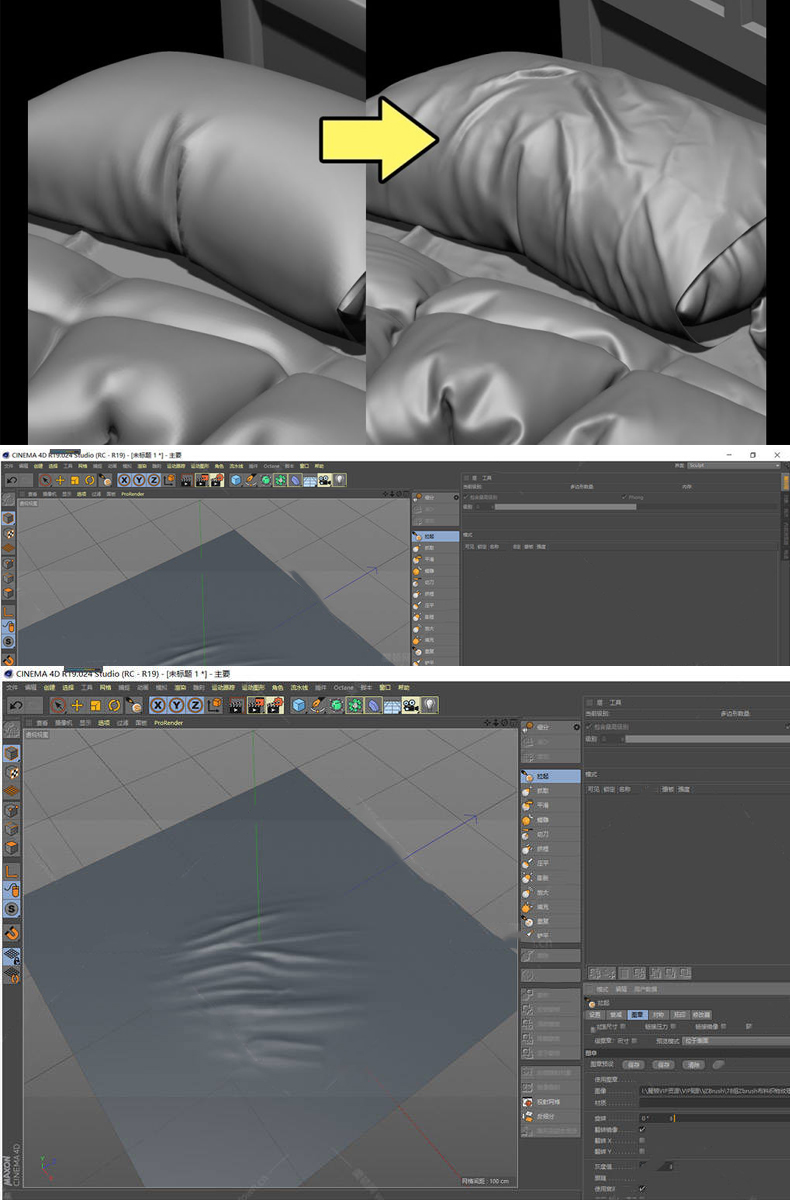
Task: Open 界面 layout dropdown in upper window
Action: [x=734, y=465]
